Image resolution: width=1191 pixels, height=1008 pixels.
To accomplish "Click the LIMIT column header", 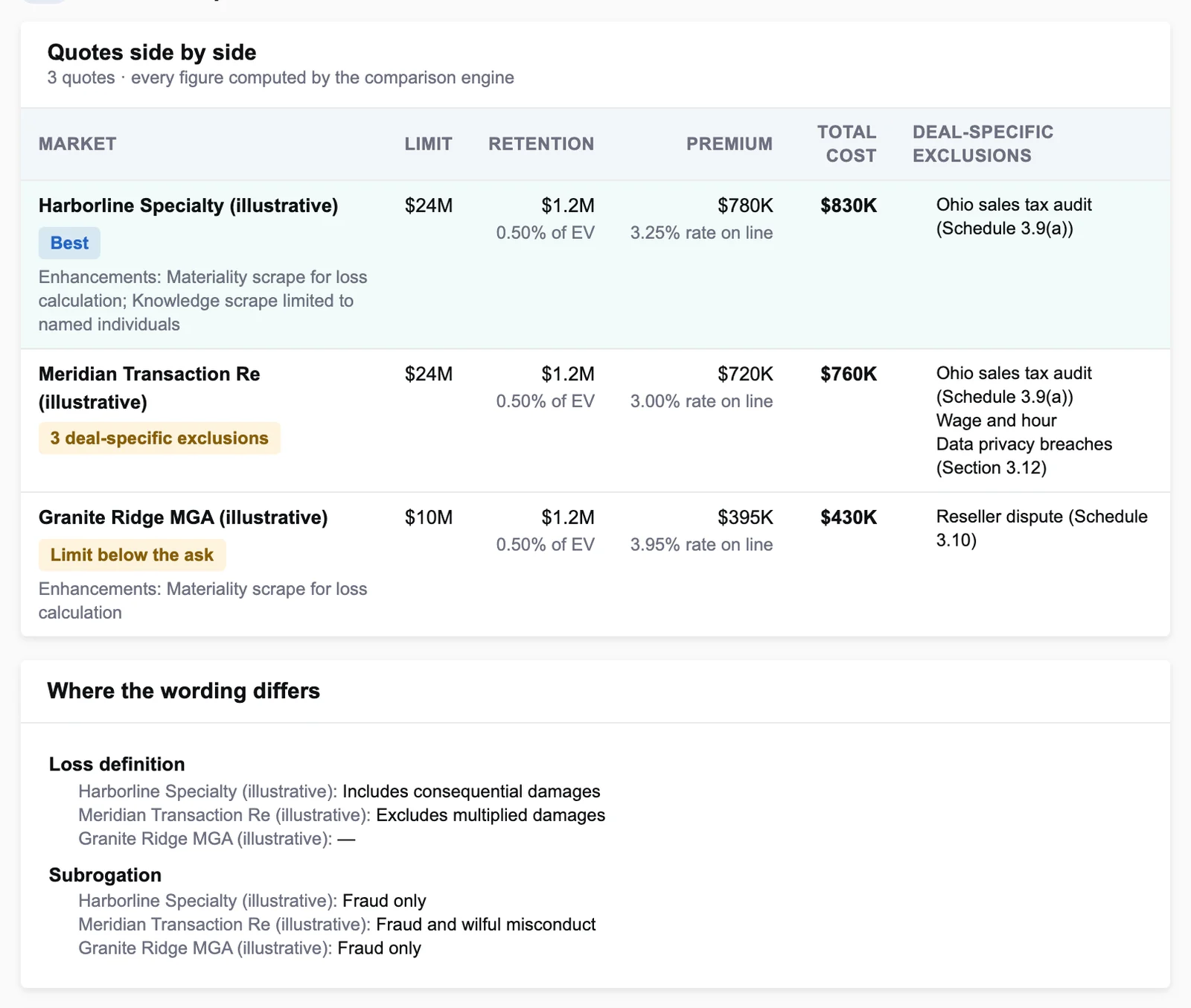I will coord(429,144).
